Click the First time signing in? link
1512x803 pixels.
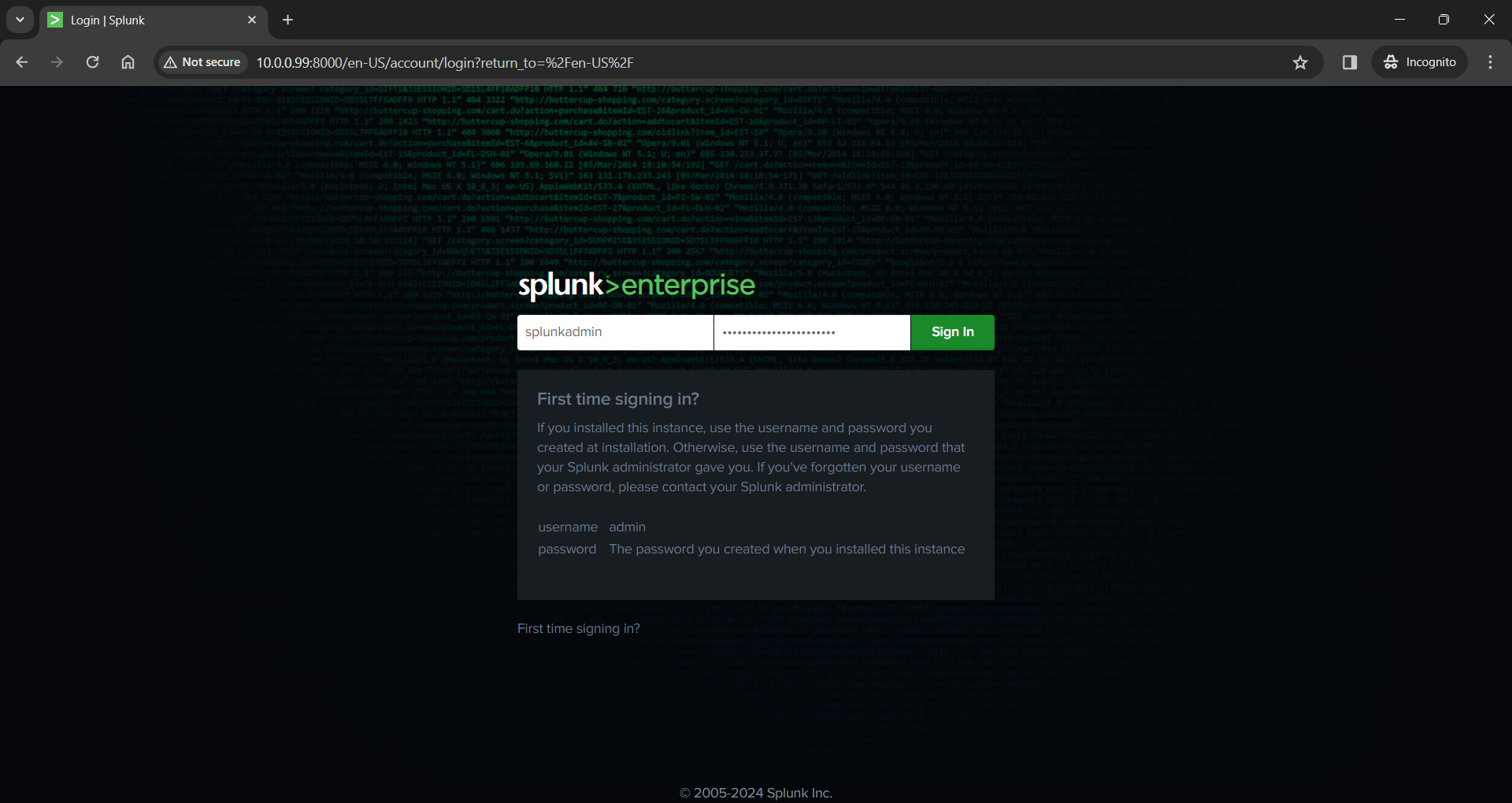point(579,628)
